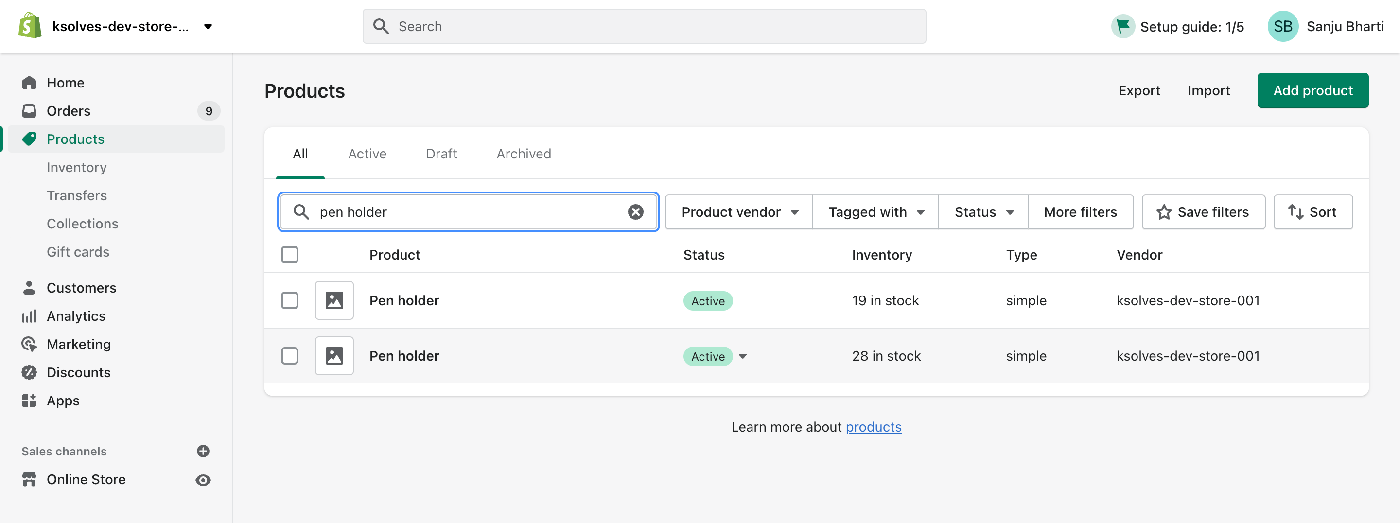
Task: Click Active badge on 19 in stock row
Action: coord(708,301)
